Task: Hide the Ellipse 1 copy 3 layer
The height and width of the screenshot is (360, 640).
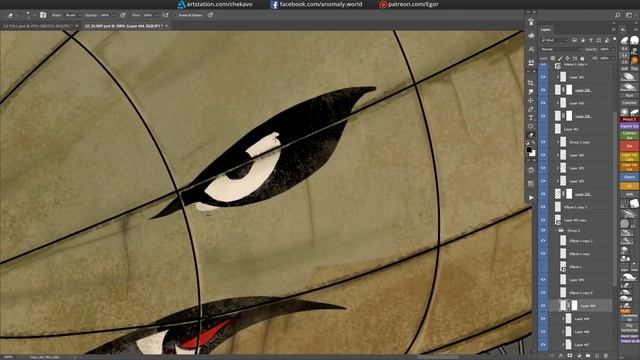Action: coord(543,207)
